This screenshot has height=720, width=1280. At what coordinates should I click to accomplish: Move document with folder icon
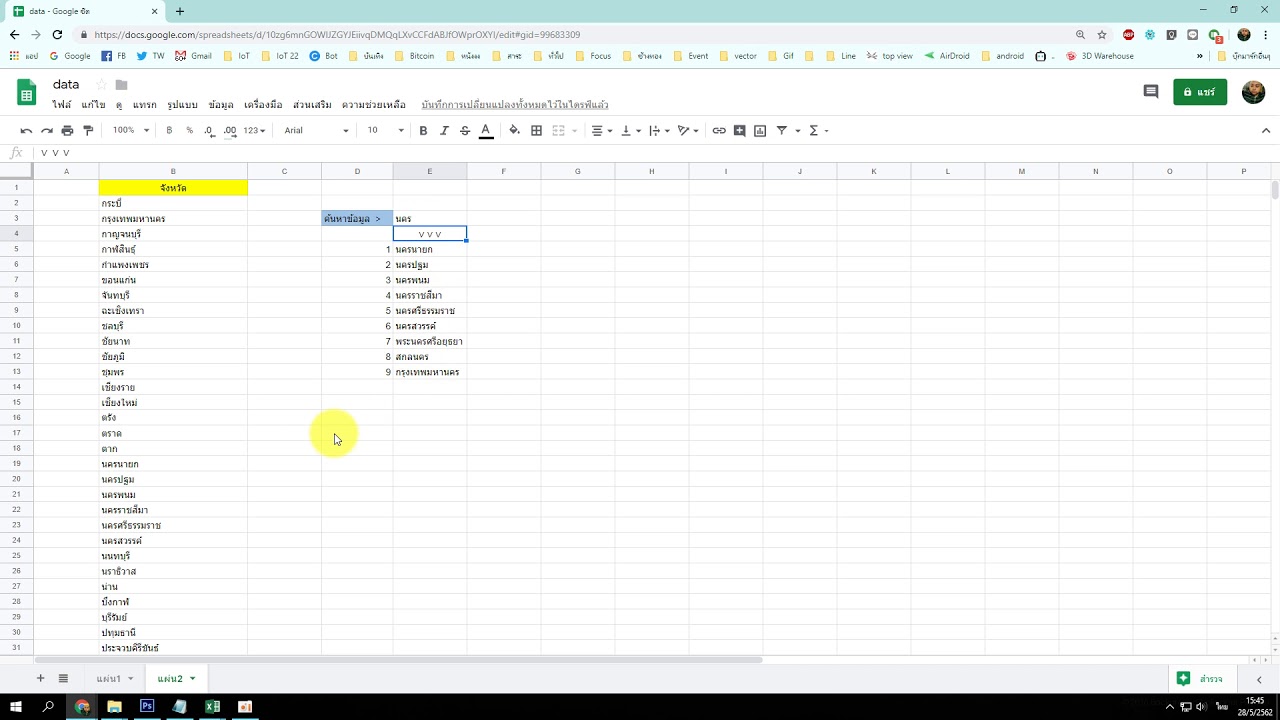coord(121,85)
